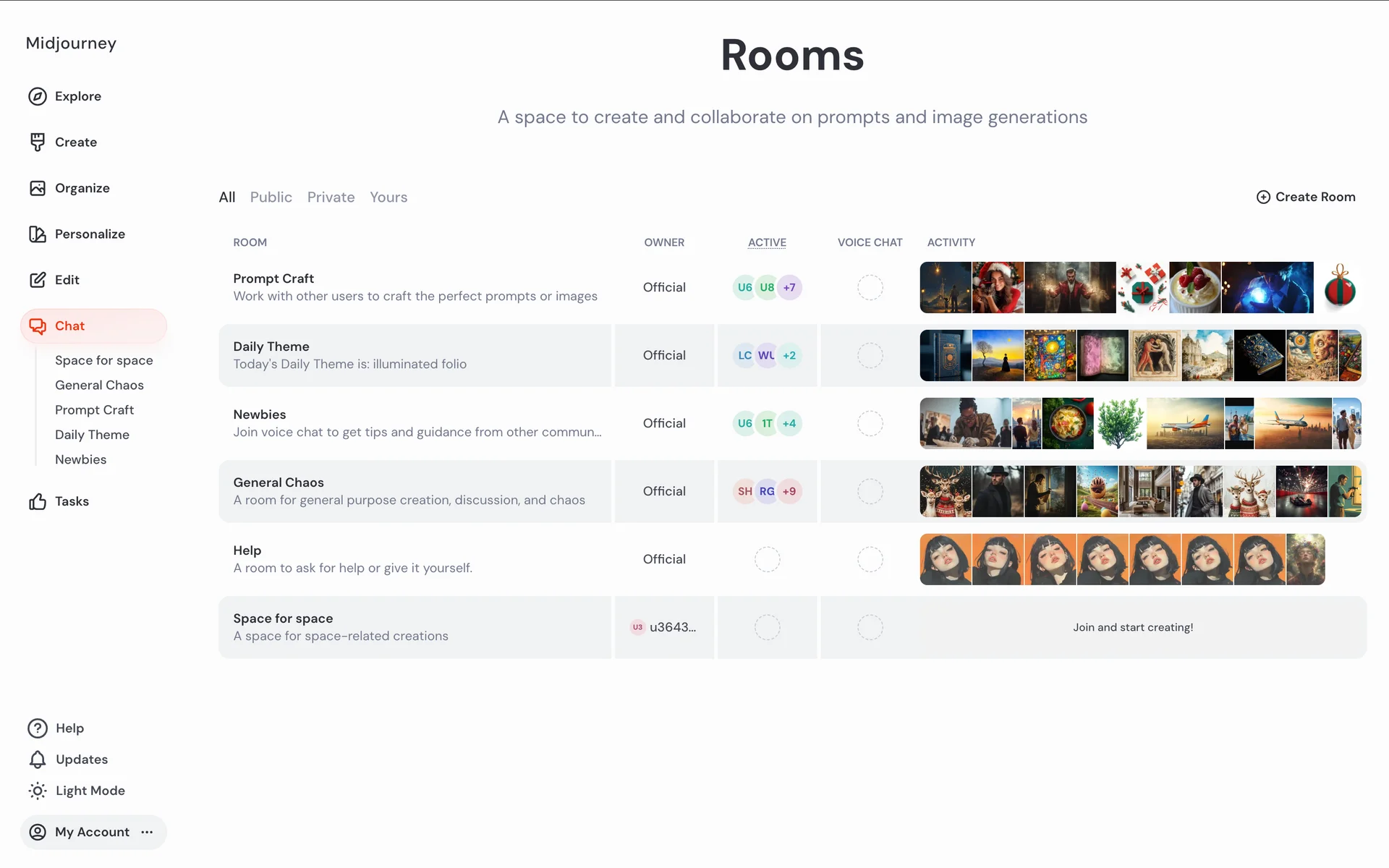Switch to the Public rooms tab
1389x868 pixels.
tap(271, 197)
